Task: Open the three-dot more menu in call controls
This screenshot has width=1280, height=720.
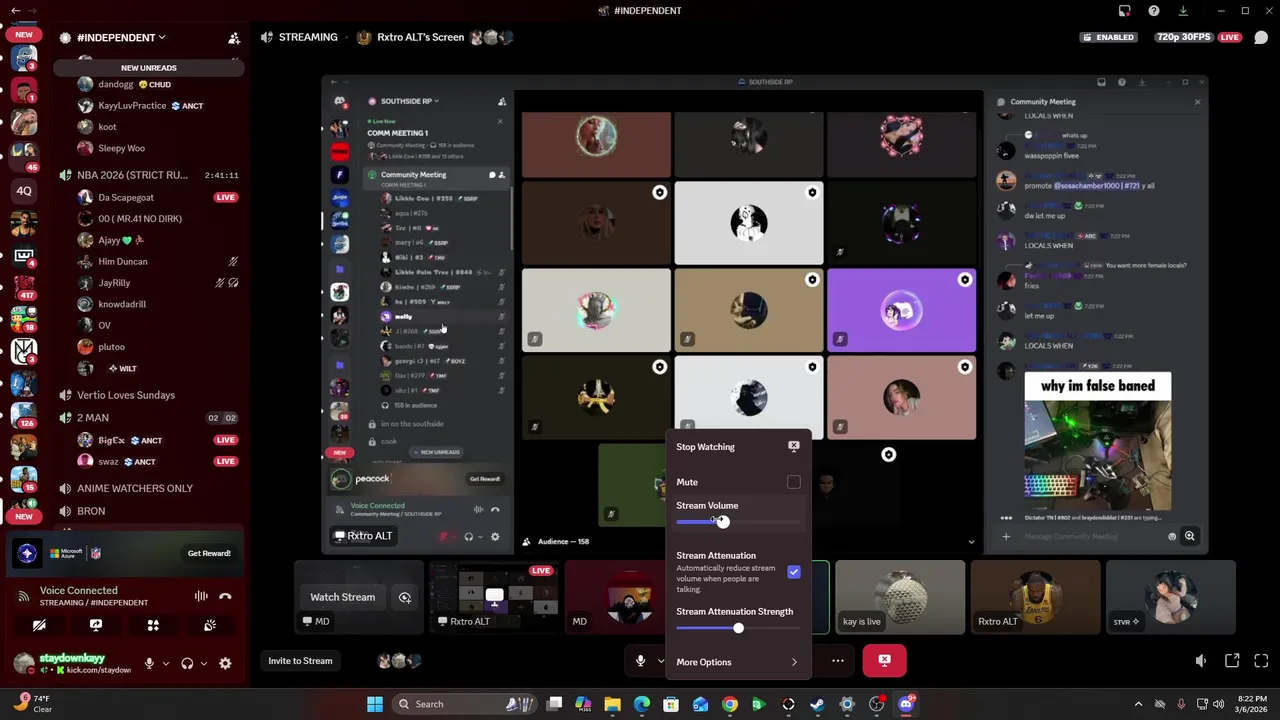Action: coord(838,660)
